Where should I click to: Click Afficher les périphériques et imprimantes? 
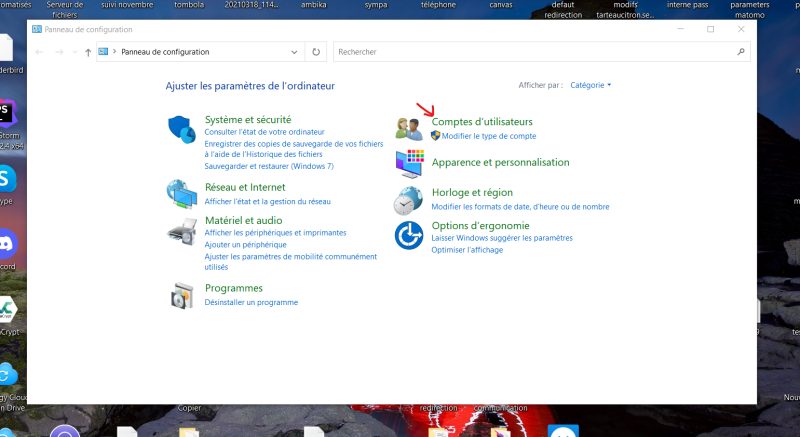[276, 233]
